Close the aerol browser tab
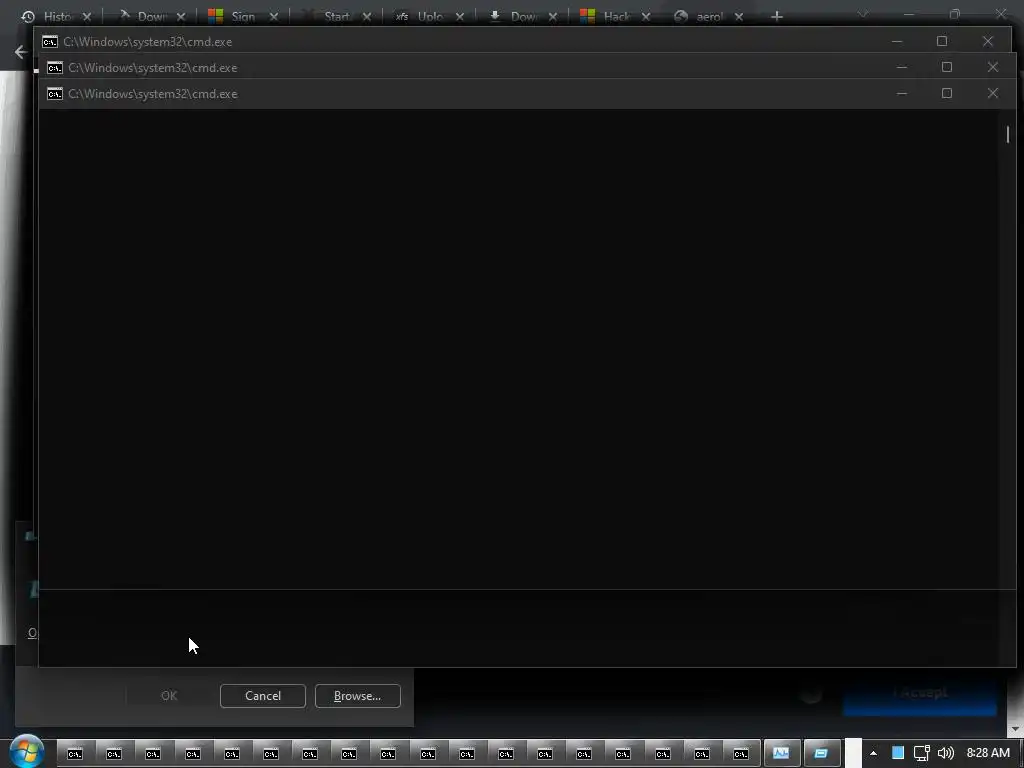 coord(739,17)
